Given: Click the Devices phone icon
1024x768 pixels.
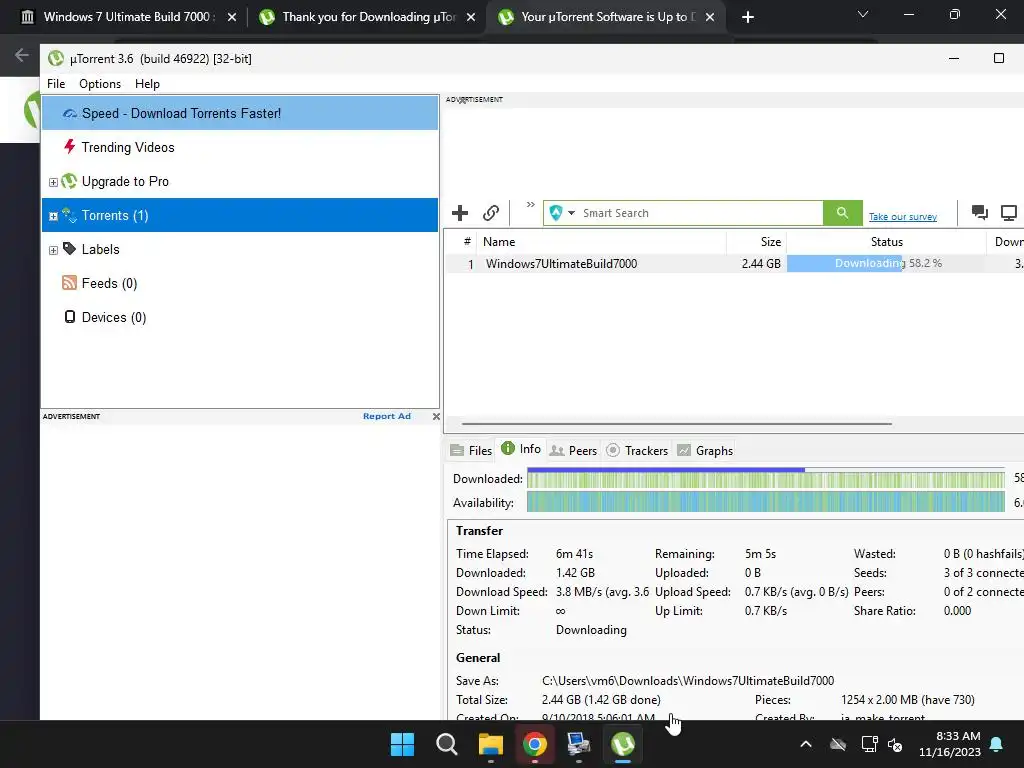Looking at the screenshot, I should coord(69,317).
